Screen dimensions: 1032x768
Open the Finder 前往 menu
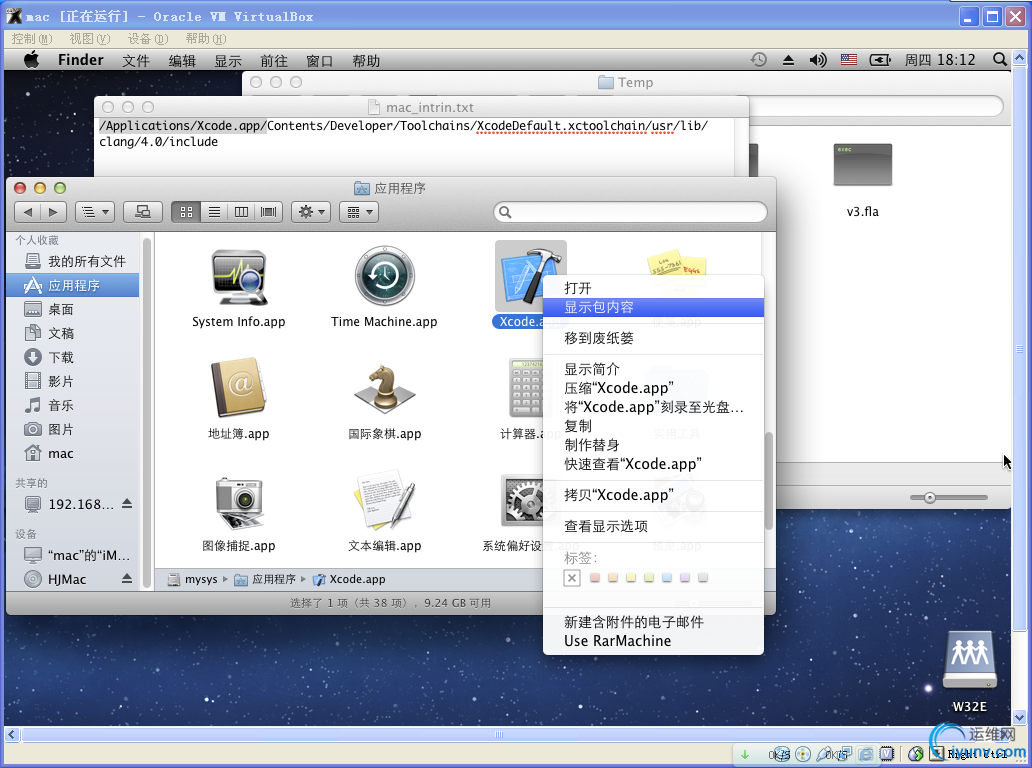(274, 61)
